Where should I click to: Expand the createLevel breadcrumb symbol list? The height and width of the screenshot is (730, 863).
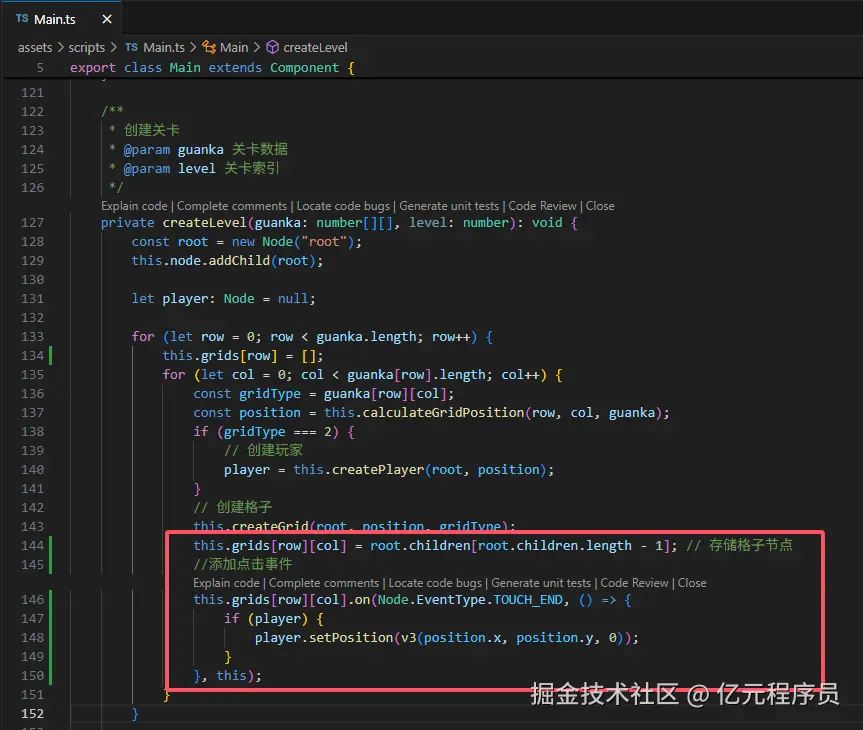315,47
